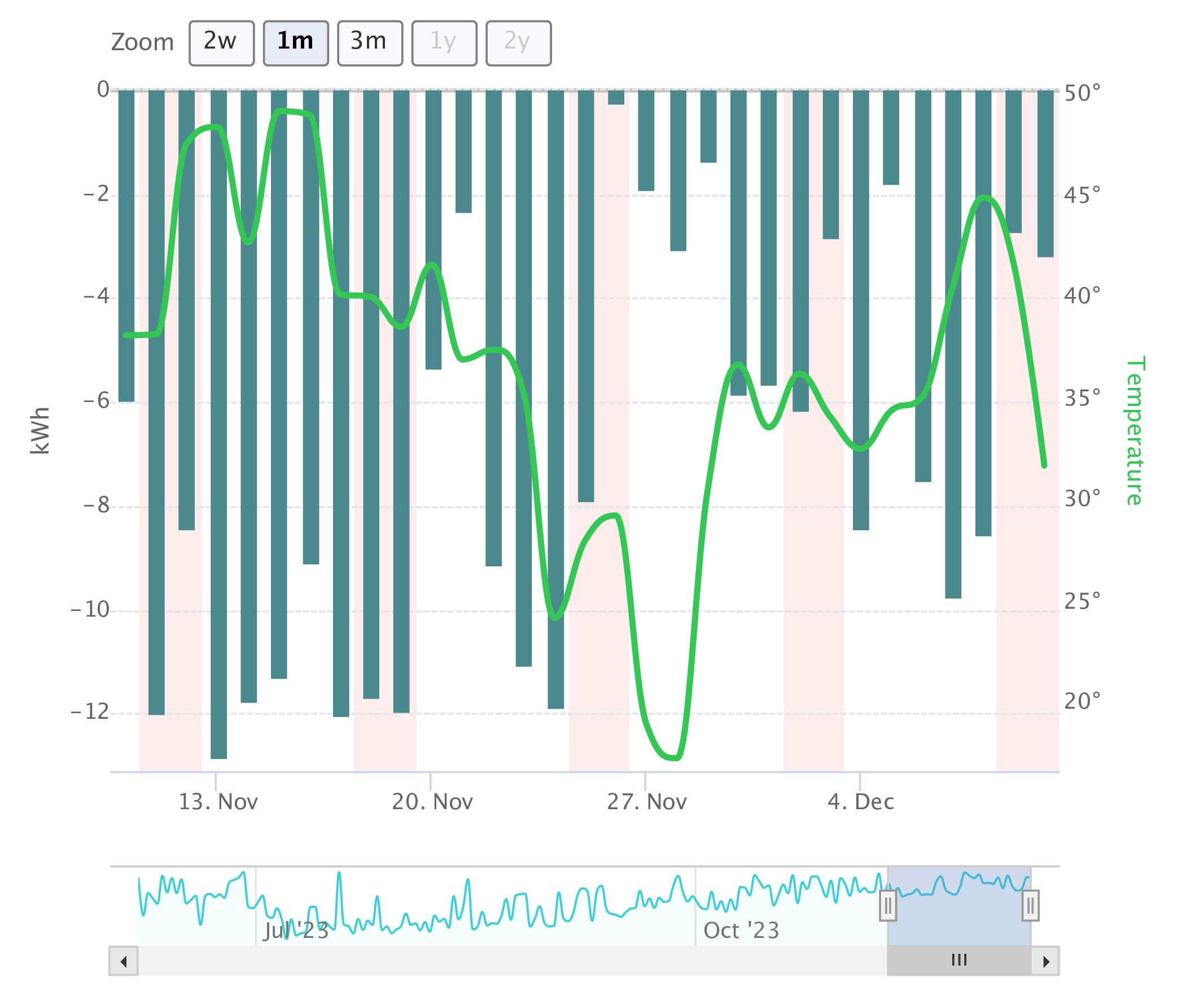Click the 20. Nov axis label
Image resolution: width=1204 pixels, height=1004 pixels.
[432, 802]
